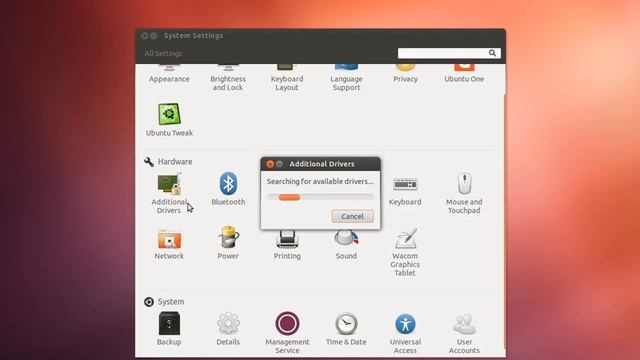Click the search magnifier icon
Viewport: 640px width, 360px height.
[x=492, y=53]
